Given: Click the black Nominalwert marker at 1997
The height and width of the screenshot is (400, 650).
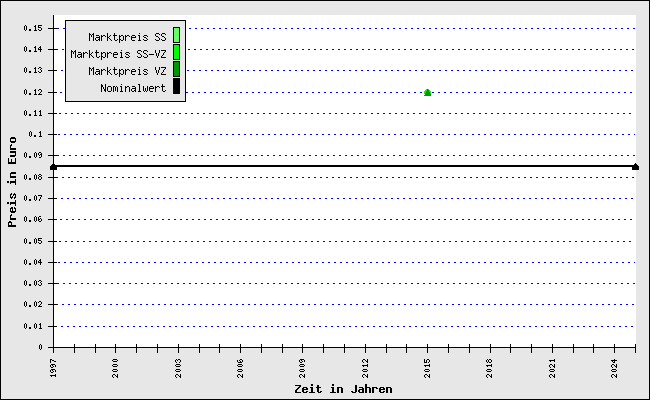Looking at the screenshot, I should 53,167.
